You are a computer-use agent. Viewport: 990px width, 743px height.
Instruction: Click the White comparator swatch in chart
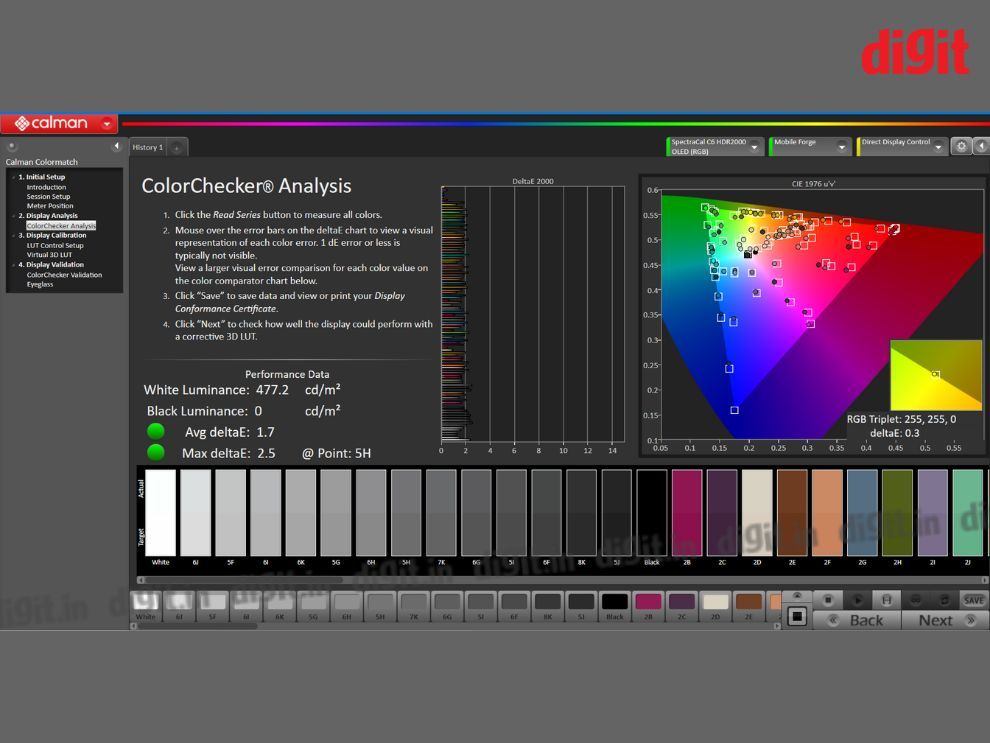point(160,513)
